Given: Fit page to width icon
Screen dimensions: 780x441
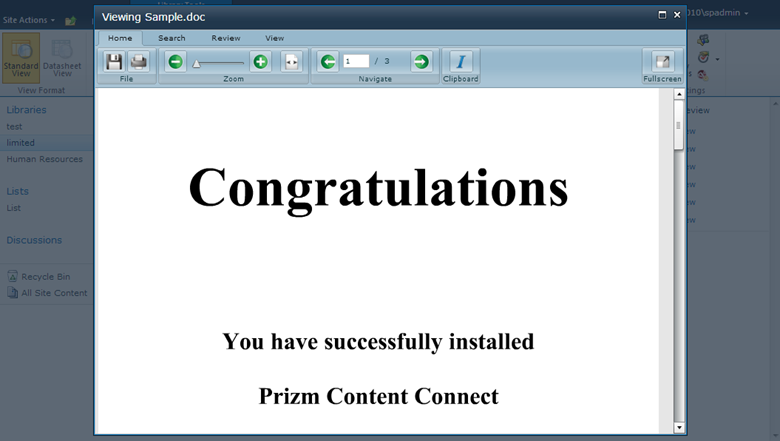Looking at the screenshot, I should (x=292, y=62).
